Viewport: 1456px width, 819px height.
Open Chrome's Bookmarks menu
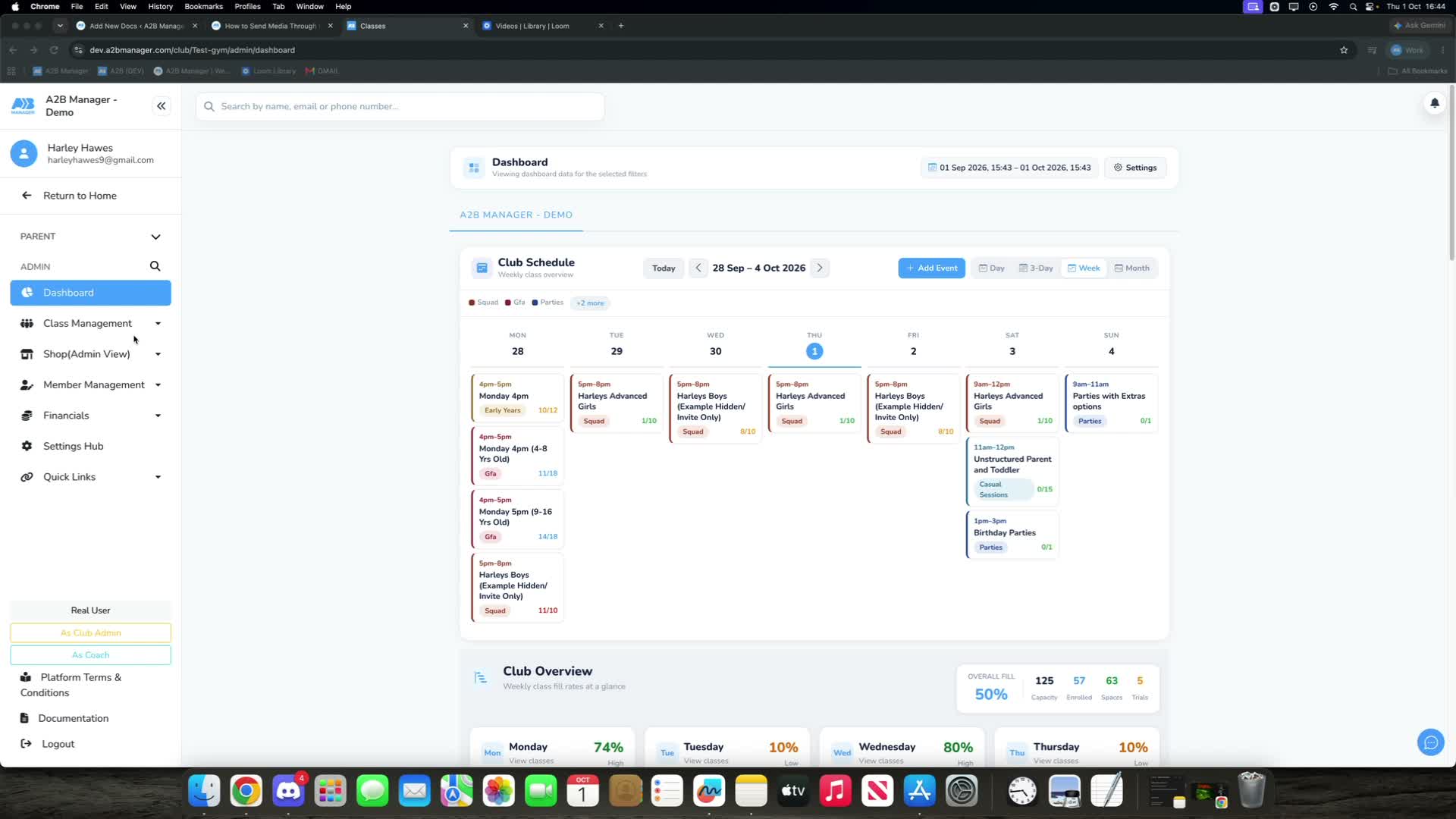point(203,6)
